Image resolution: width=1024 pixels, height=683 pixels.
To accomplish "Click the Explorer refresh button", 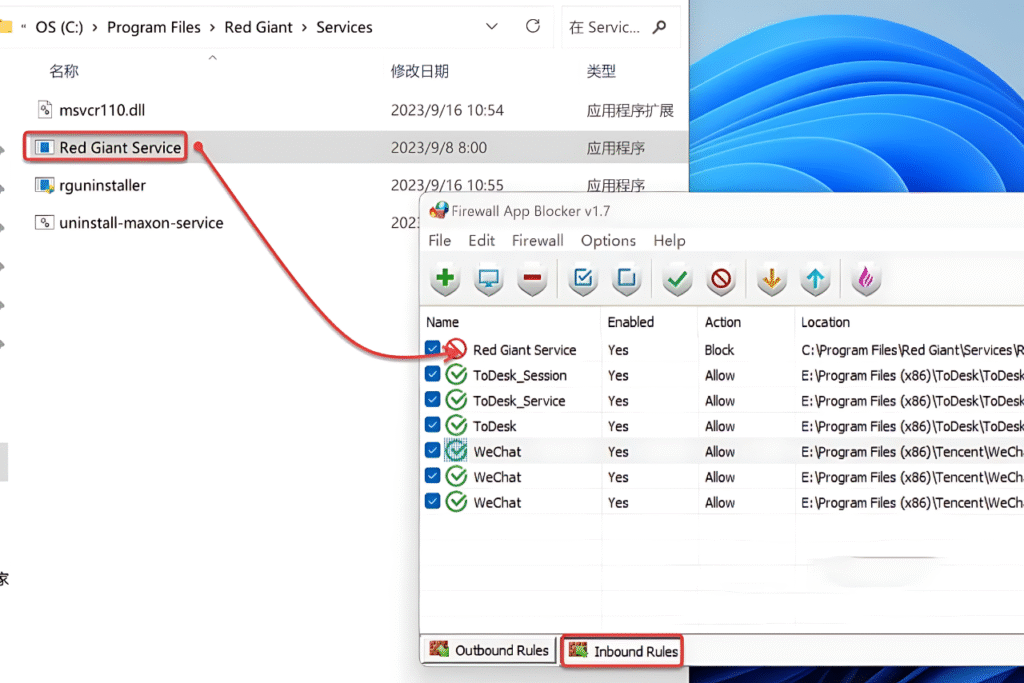I will [x=532, y=27].
